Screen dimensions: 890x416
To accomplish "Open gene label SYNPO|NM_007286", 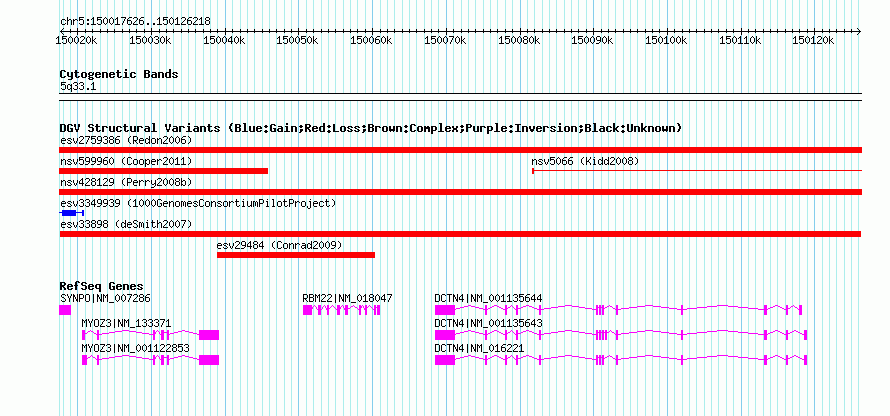I will (106, 299).
